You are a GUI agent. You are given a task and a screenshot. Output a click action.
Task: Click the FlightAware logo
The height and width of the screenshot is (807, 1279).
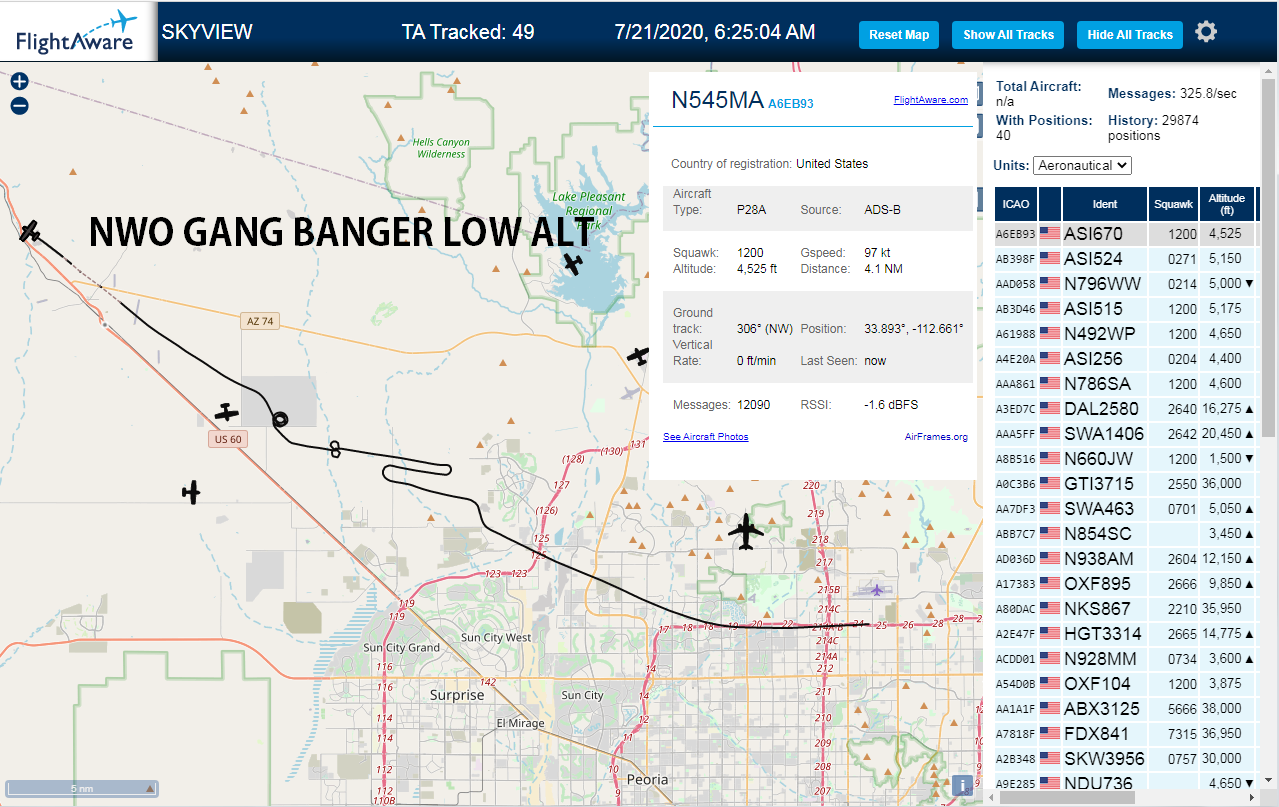[76, 32]
